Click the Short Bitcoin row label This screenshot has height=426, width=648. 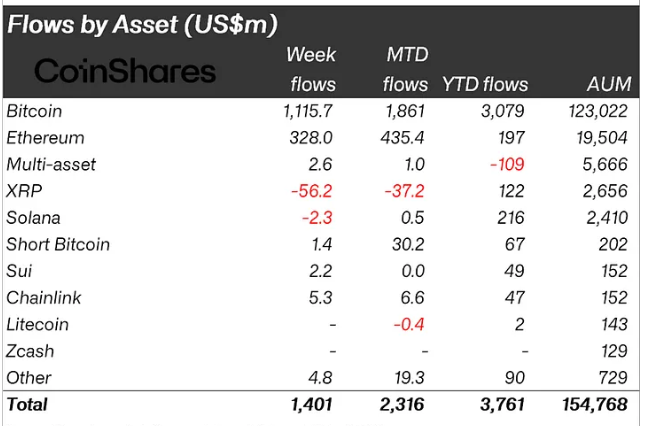[58, 244]
